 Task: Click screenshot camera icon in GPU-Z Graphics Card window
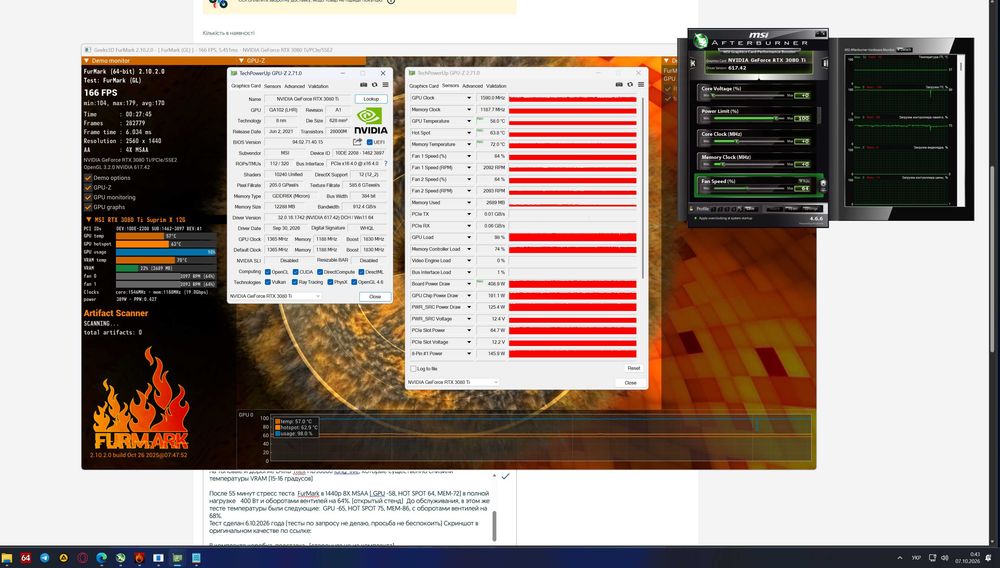point(364,85)
